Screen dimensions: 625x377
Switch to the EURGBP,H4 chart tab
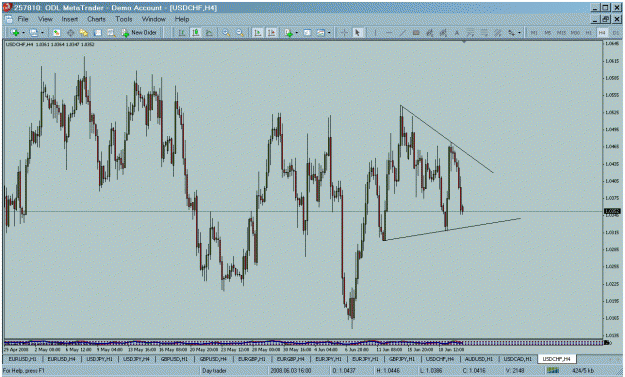click(290, 359)
